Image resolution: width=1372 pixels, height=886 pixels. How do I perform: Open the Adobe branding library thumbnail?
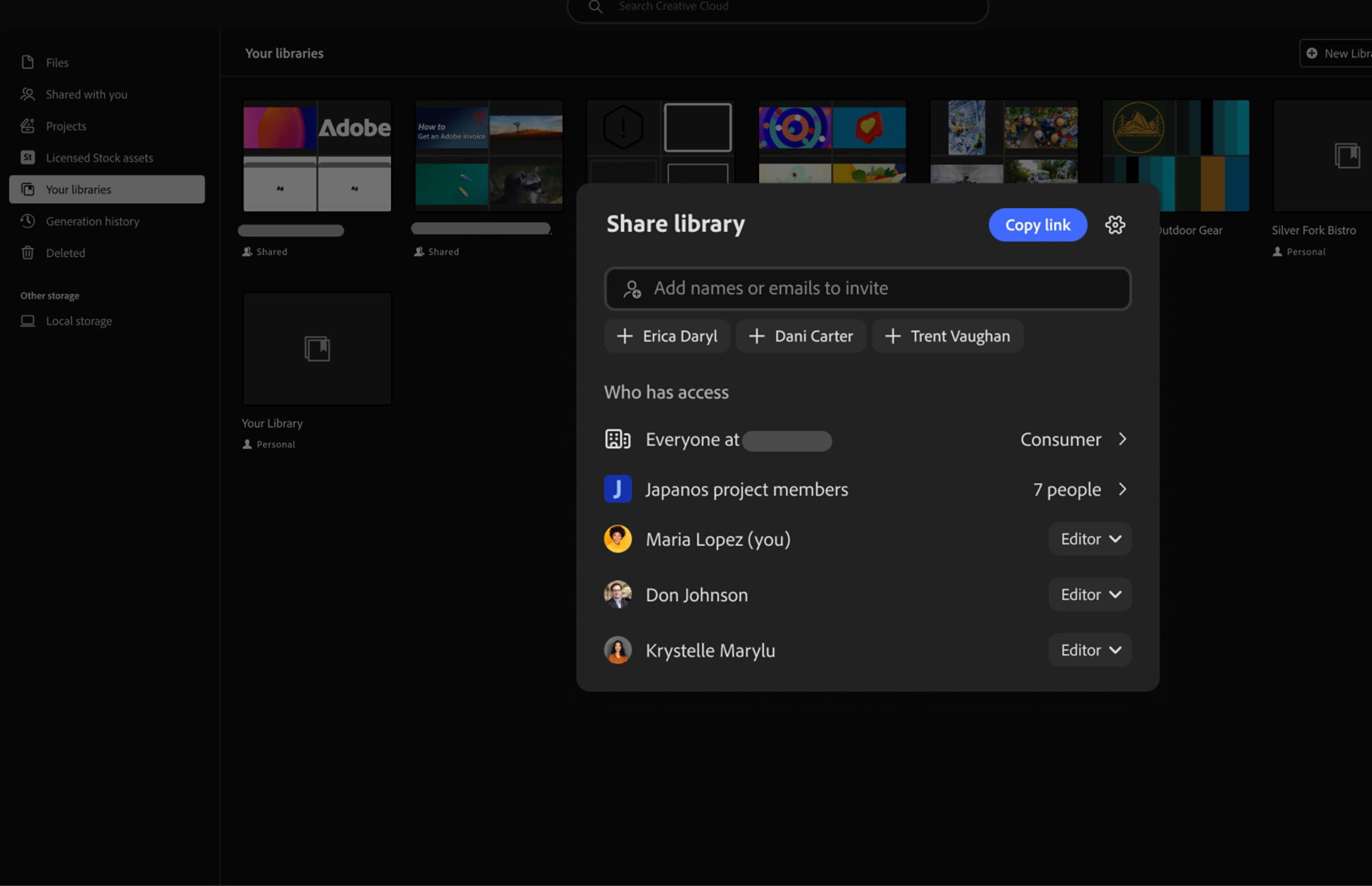(317, 156)
